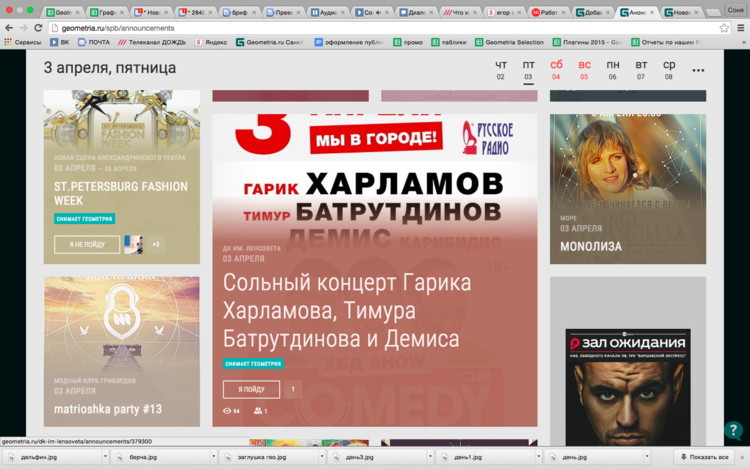750x469 pixels.
Task: Click the views eye icon on the concert card
Action: point(227,411)
